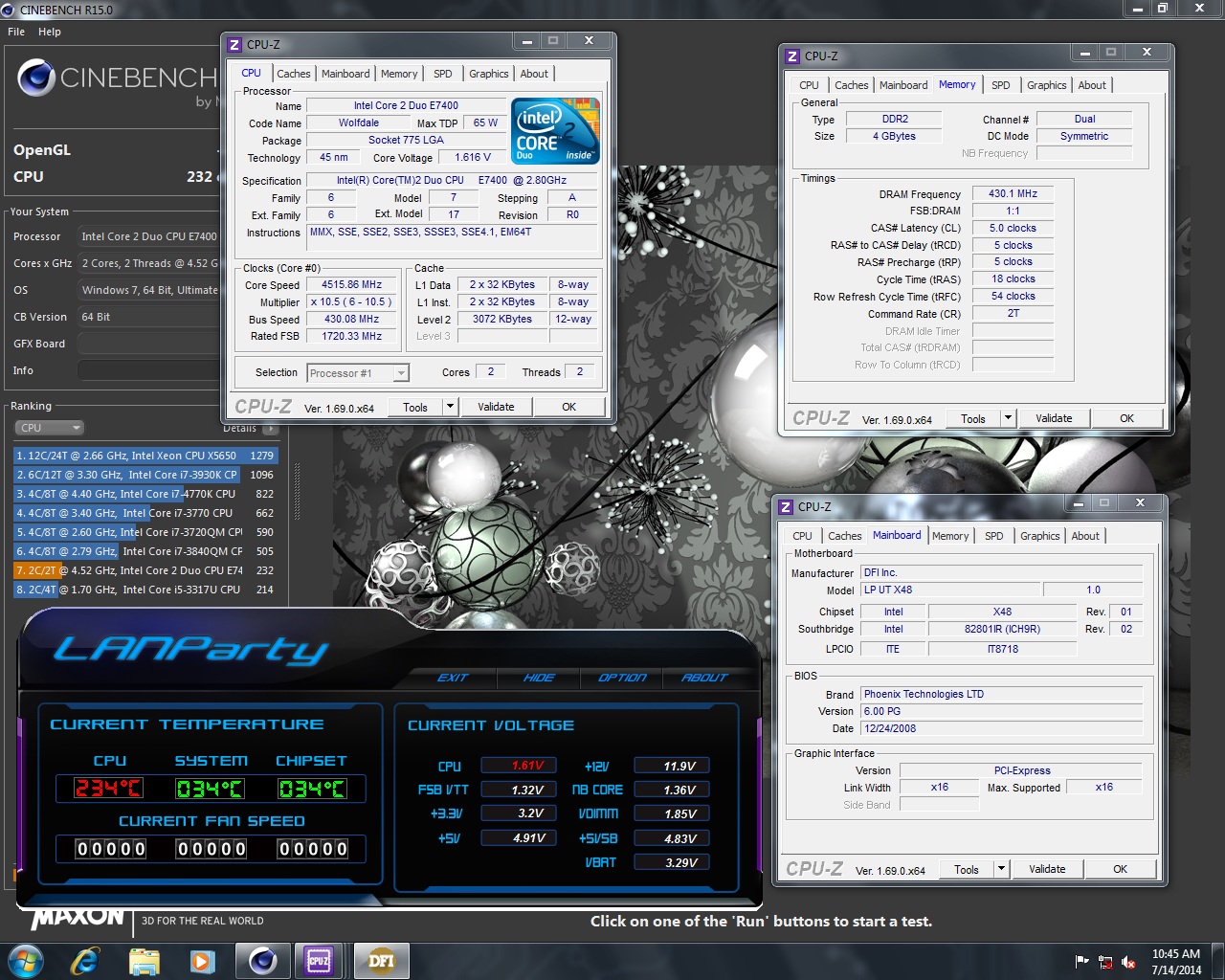The height and width of the screenshot is (980, 1225).
Task: Click Validate in CPU-Z CPU window
Action: pyautogui.click(x=496, y=407)
